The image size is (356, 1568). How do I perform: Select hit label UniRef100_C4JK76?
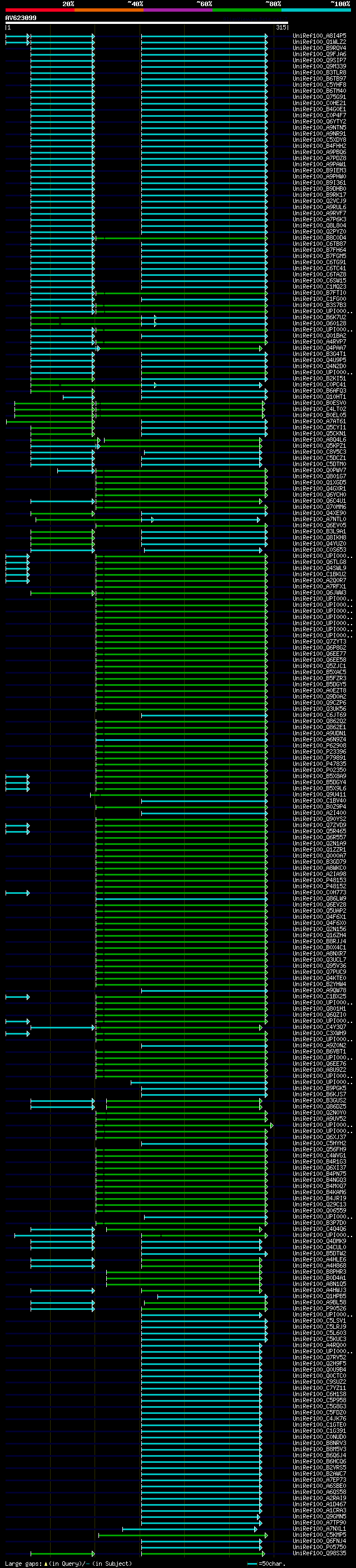click(319, 1418)
